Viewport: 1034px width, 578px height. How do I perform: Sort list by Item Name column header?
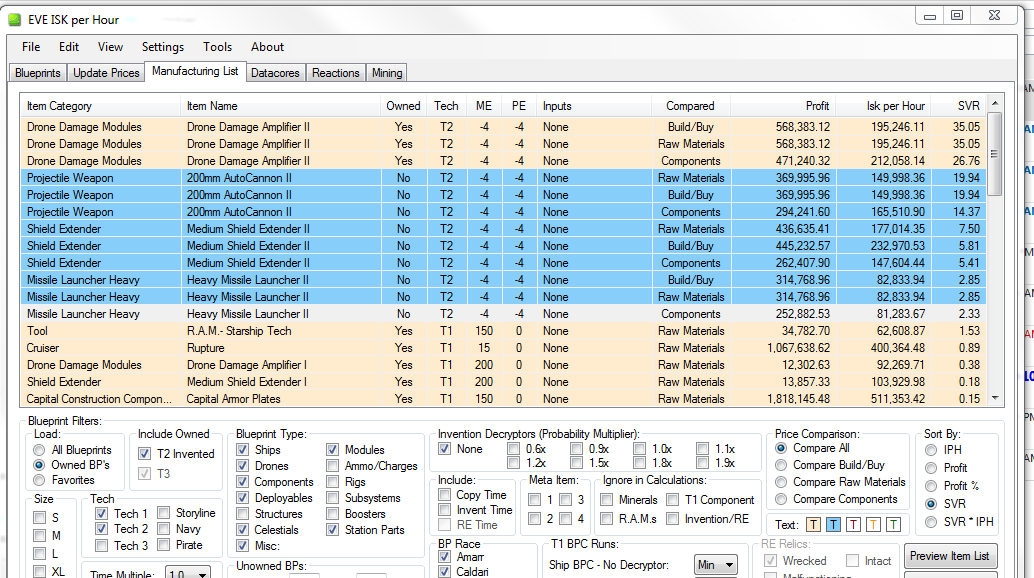[280, 105]
